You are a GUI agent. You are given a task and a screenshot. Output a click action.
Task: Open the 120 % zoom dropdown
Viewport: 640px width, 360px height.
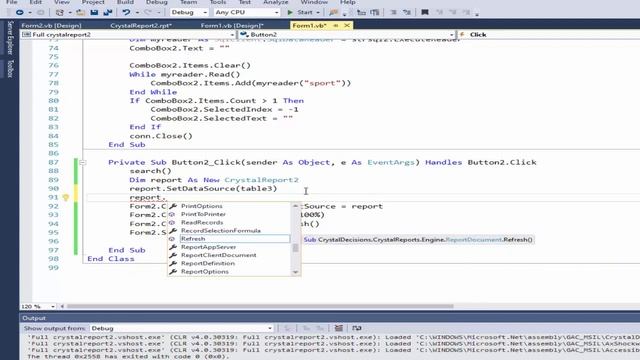tap(38, 306)
